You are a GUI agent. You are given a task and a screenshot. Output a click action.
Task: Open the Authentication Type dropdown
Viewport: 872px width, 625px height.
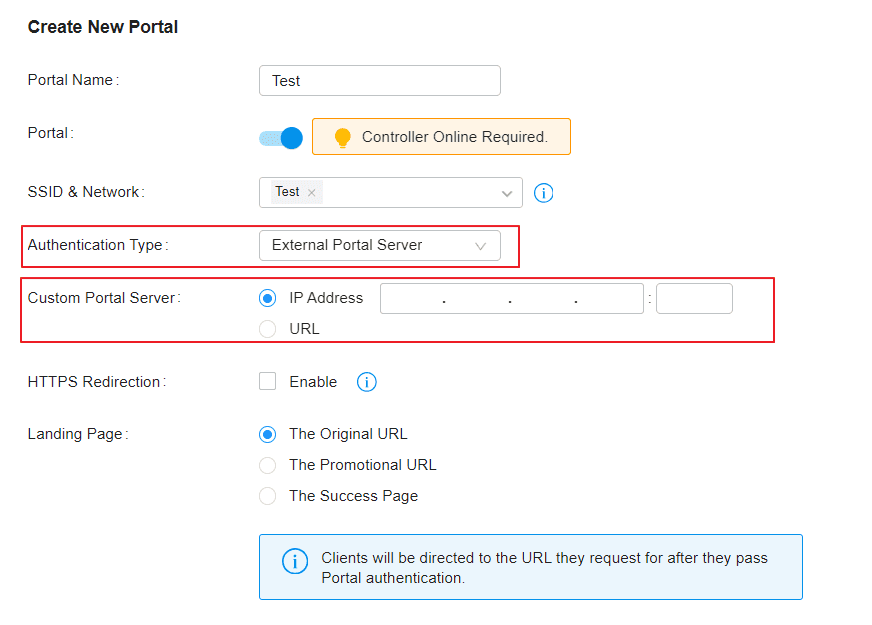click(x=379, y=245)
